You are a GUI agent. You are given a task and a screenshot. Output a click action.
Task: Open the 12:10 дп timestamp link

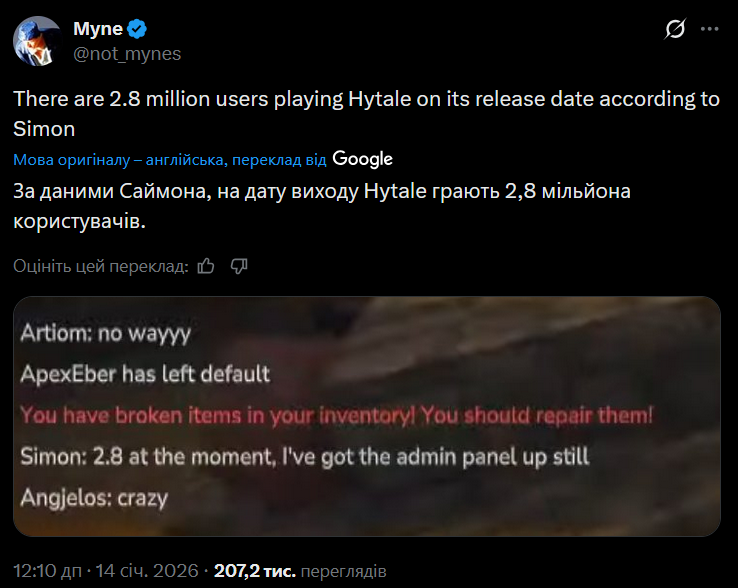point(49,571)
